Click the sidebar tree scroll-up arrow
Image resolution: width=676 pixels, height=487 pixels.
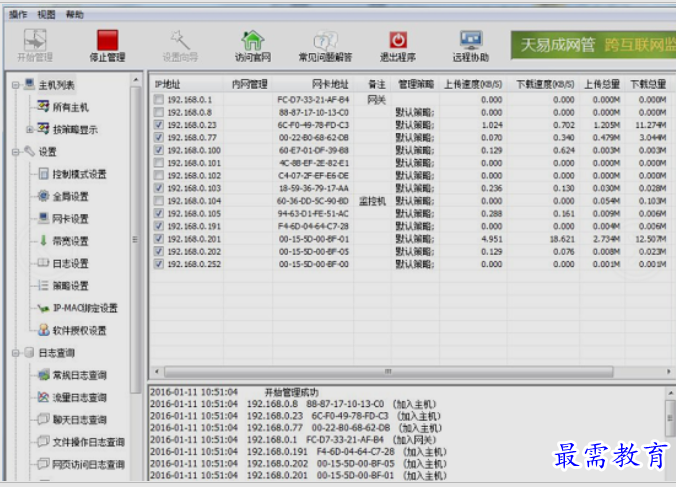pos(136,80)
